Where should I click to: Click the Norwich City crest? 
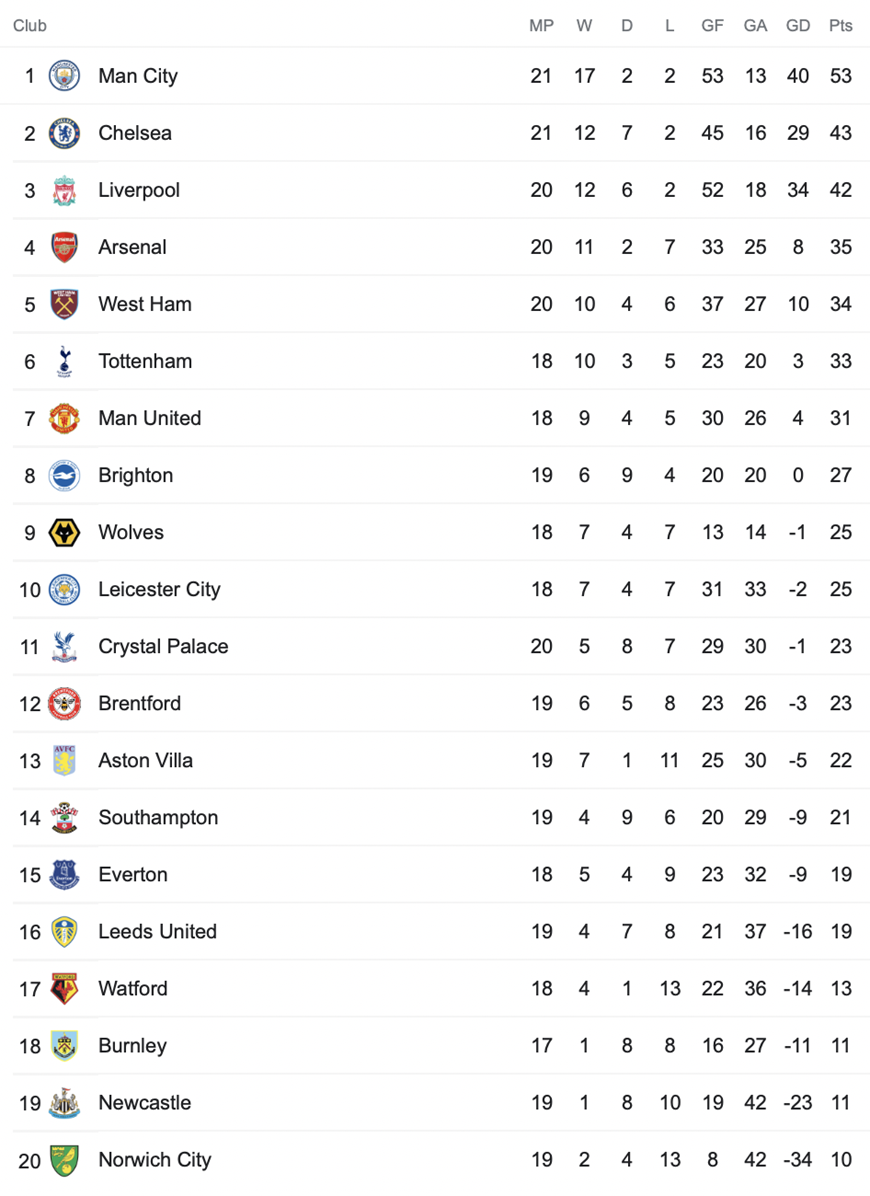point(64,1159)
